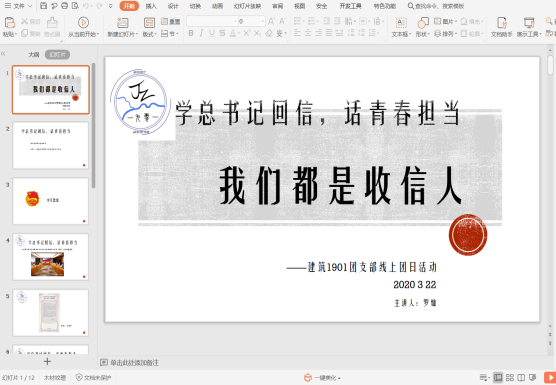Viewport: 556px width, 385px height.
Task: Open the Section (节) dropdown
Action: [x=170, y=33]
